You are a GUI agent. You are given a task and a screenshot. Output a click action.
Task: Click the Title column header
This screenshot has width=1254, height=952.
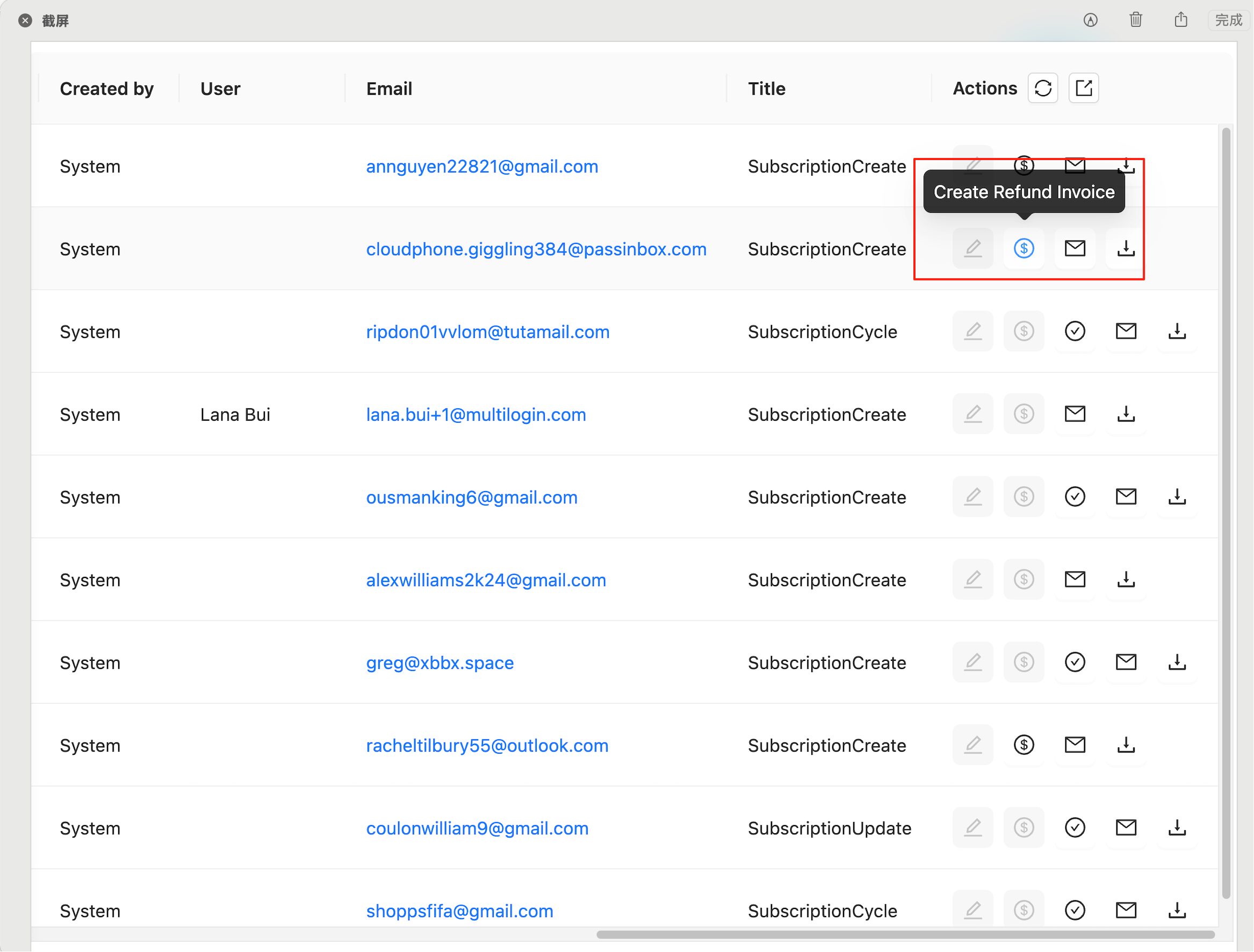pos(767,88)
